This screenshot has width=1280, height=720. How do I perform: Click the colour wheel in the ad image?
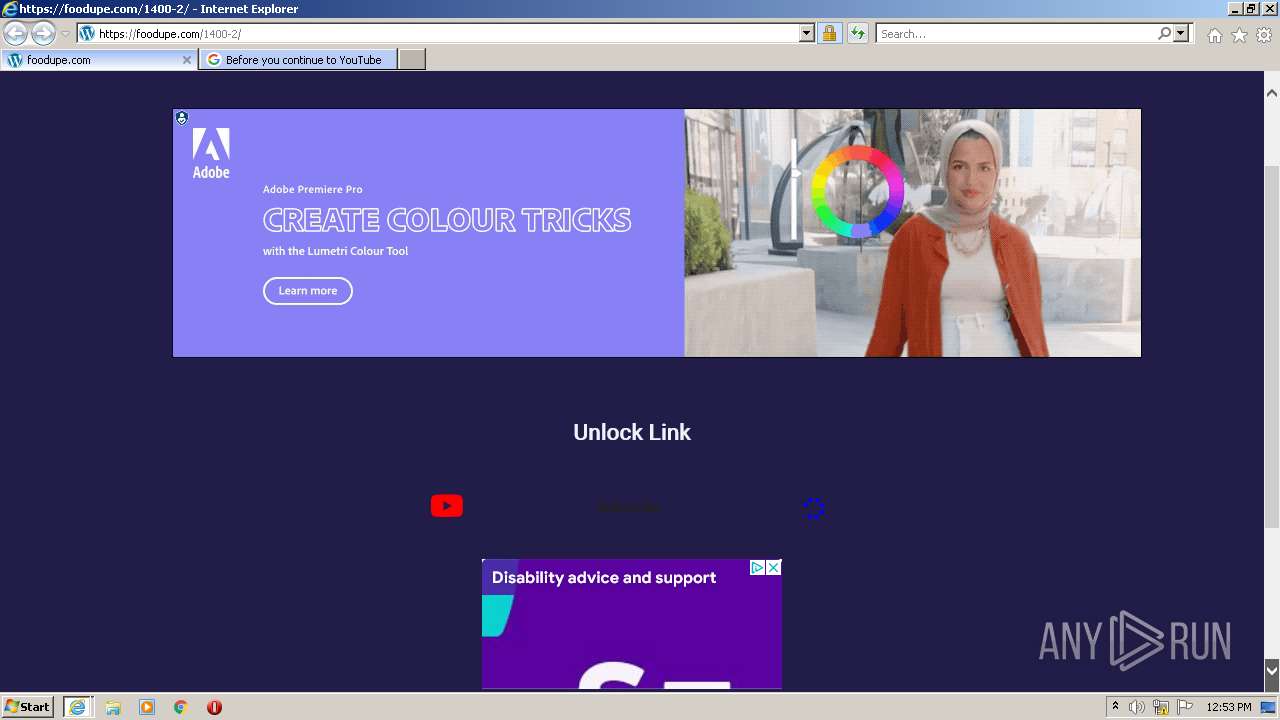point(857,191)
